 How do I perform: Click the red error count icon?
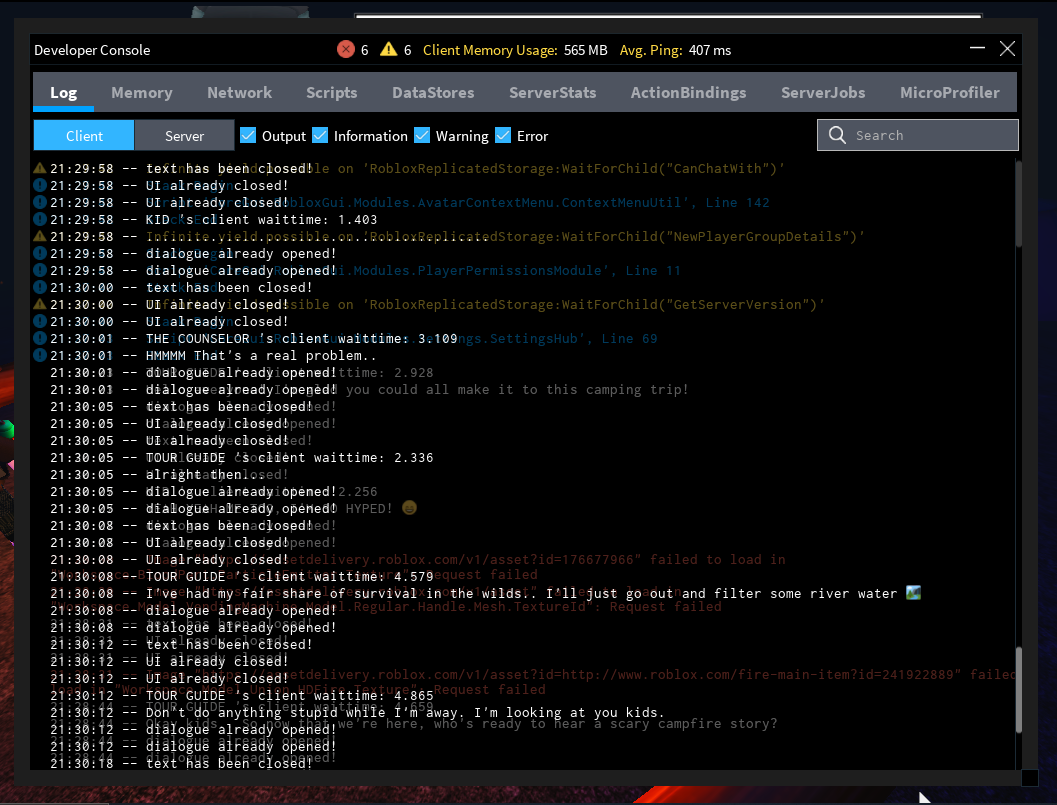tap(346, 49)
